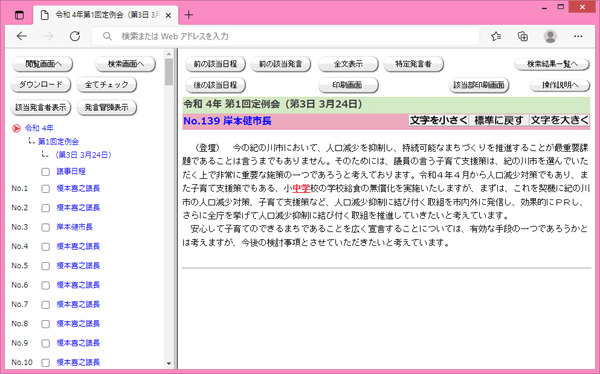
Task: Click the 前の該当発言 button
Action: point(281,64)
